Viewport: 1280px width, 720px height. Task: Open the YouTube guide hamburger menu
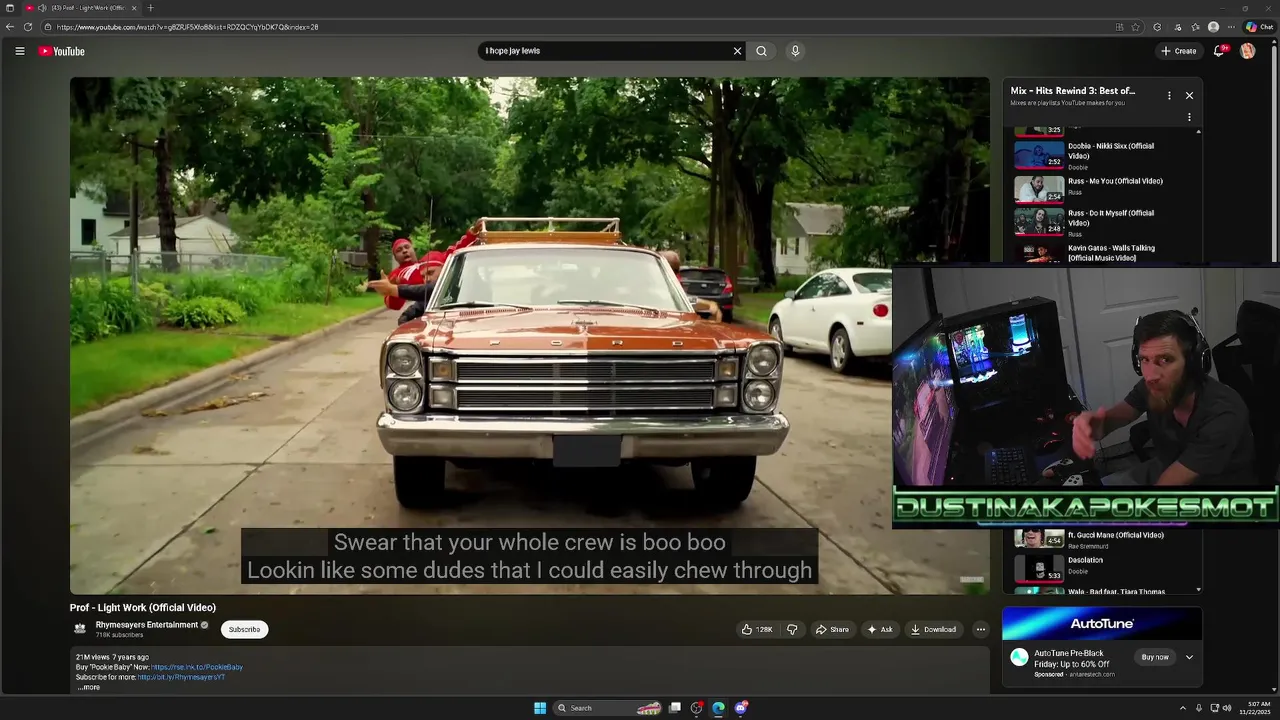tap(19, 51)
